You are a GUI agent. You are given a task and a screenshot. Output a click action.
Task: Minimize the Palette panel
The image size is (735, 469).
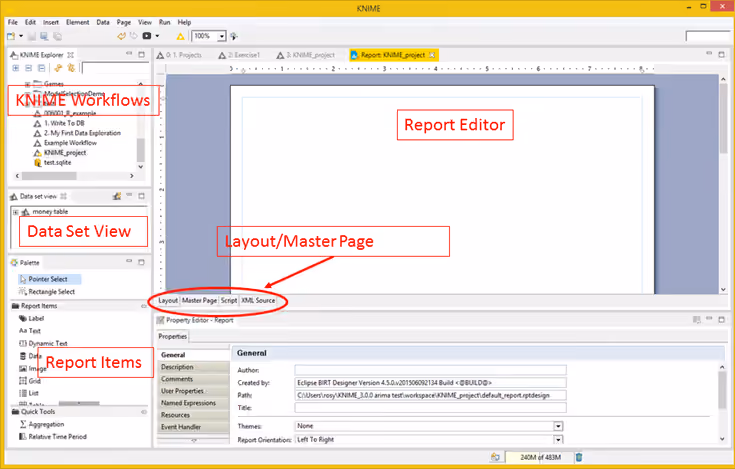tap(129, 261)
